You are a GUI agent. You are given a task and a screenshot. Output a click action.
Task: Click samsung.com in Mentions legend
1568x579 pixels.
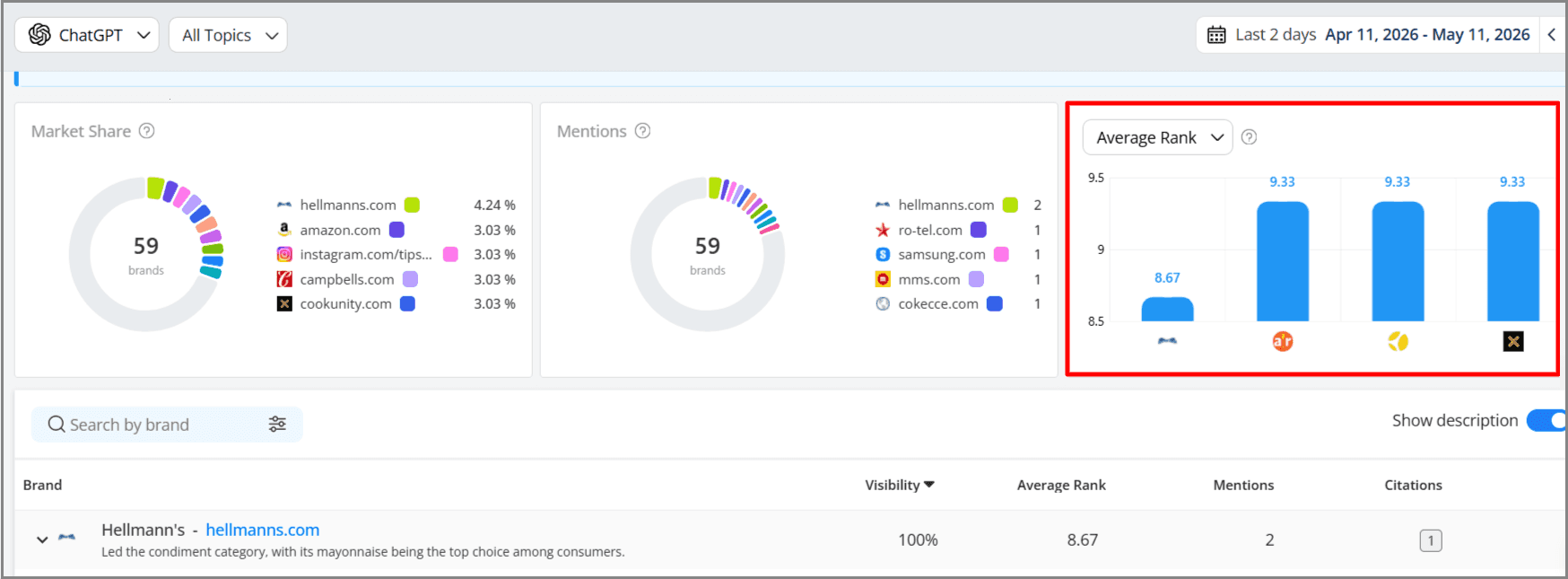[942, 255]
